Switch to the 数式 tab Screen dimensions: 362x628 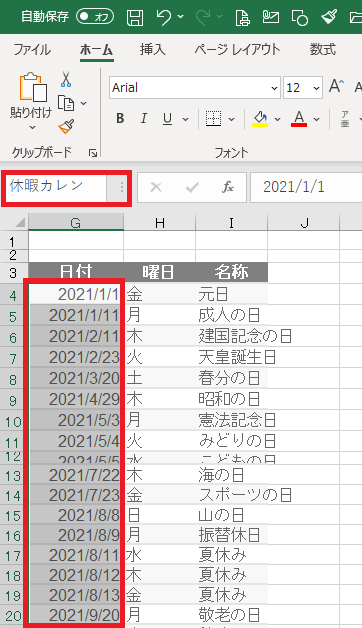tap(323, 50)
